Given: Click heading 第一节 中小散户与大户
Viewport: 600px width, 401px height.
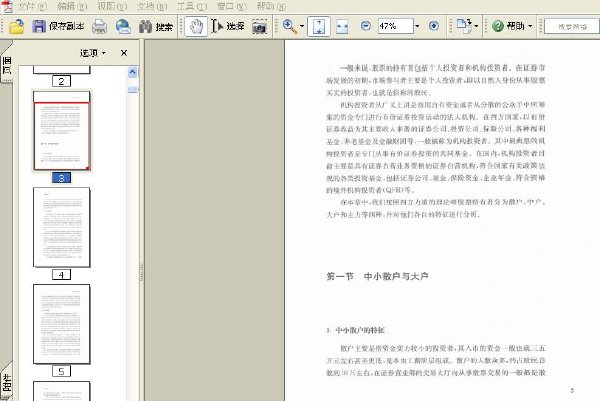Looking at the screenshot, I should [x=377, y=276].
